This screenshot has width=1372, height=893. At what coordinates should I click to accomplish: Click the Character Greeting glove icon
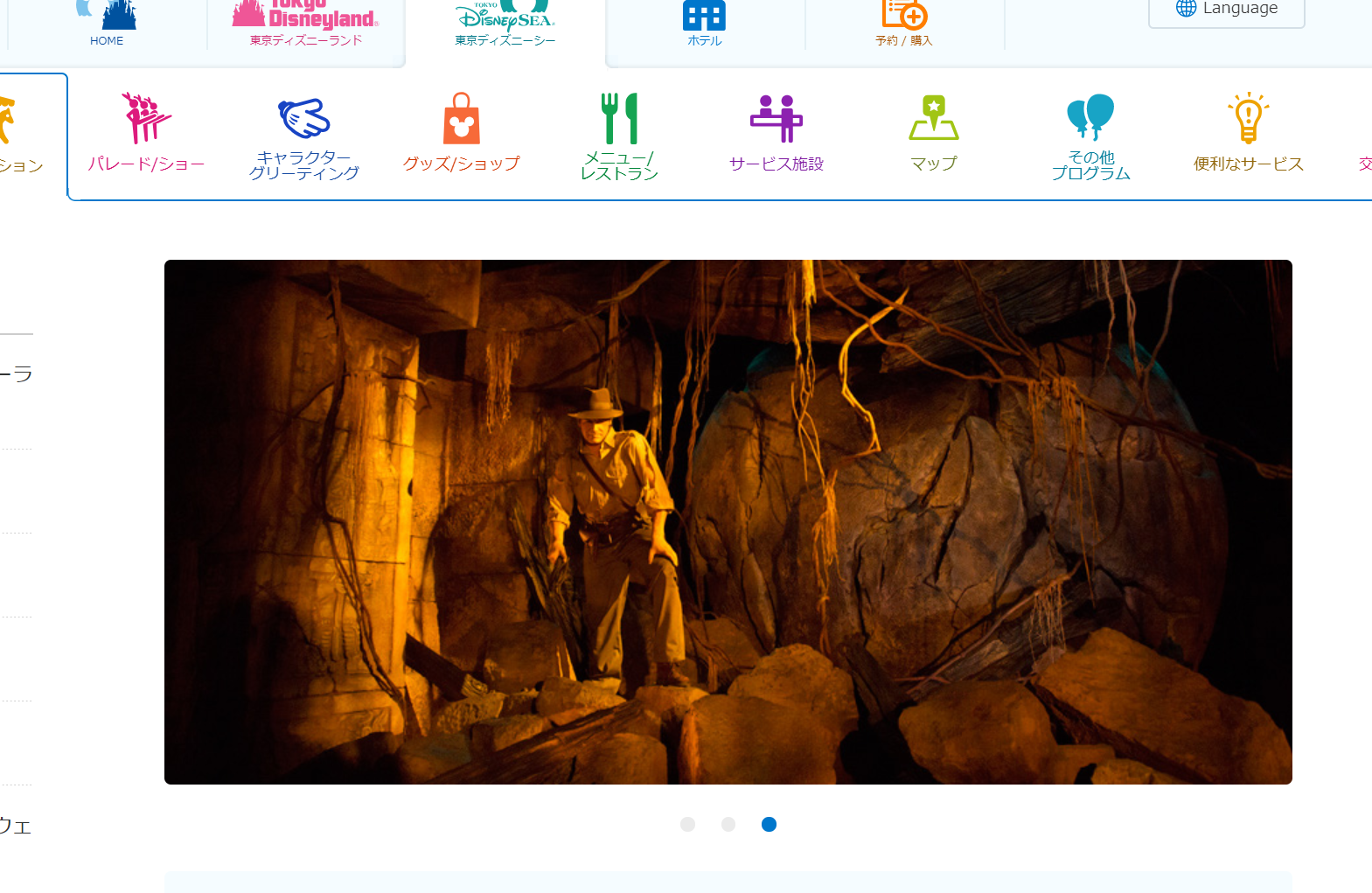[x=303, y=118]
